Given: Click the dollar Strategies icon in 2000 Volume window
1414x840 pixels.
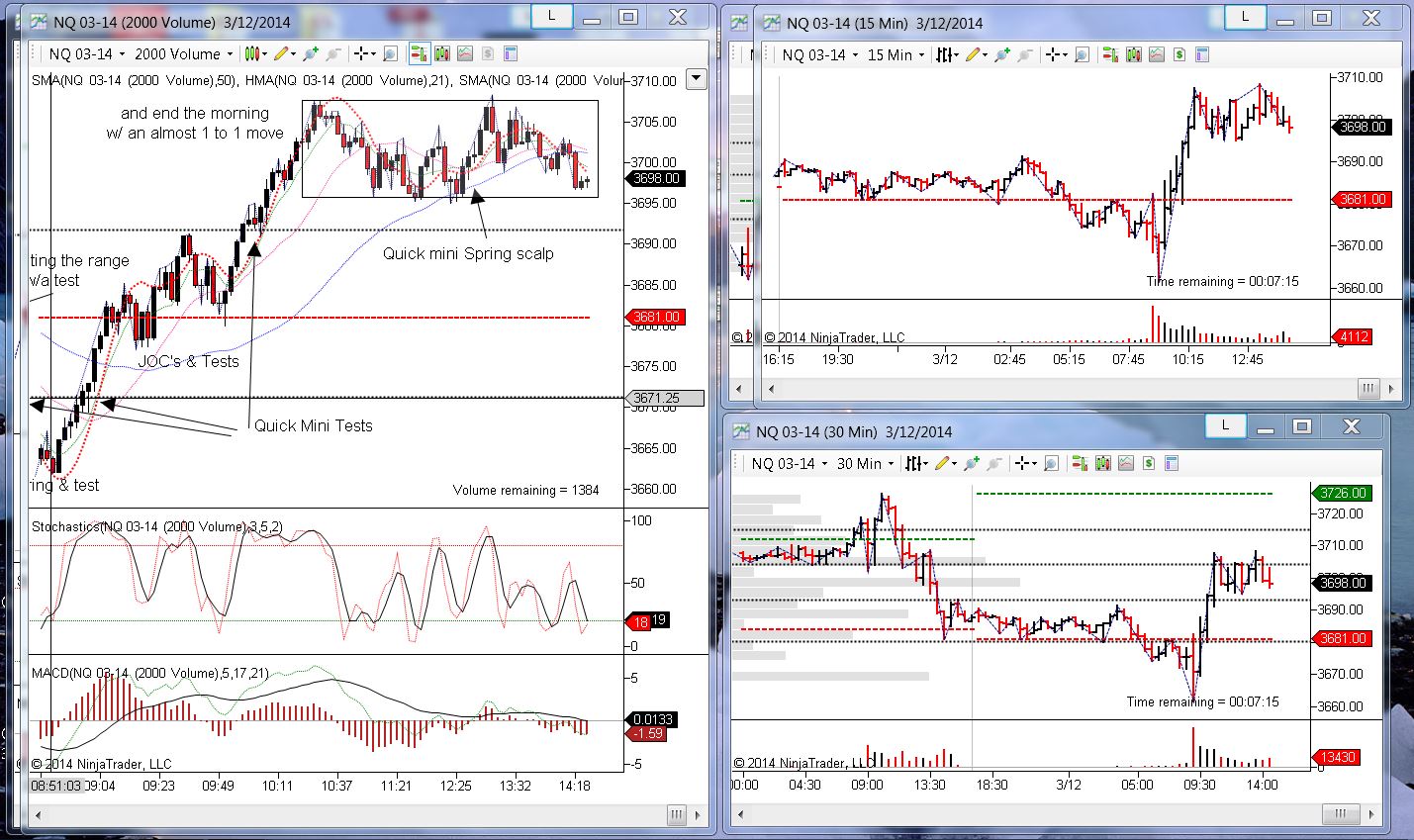Looking at the screenshot, I should point(487,54).
